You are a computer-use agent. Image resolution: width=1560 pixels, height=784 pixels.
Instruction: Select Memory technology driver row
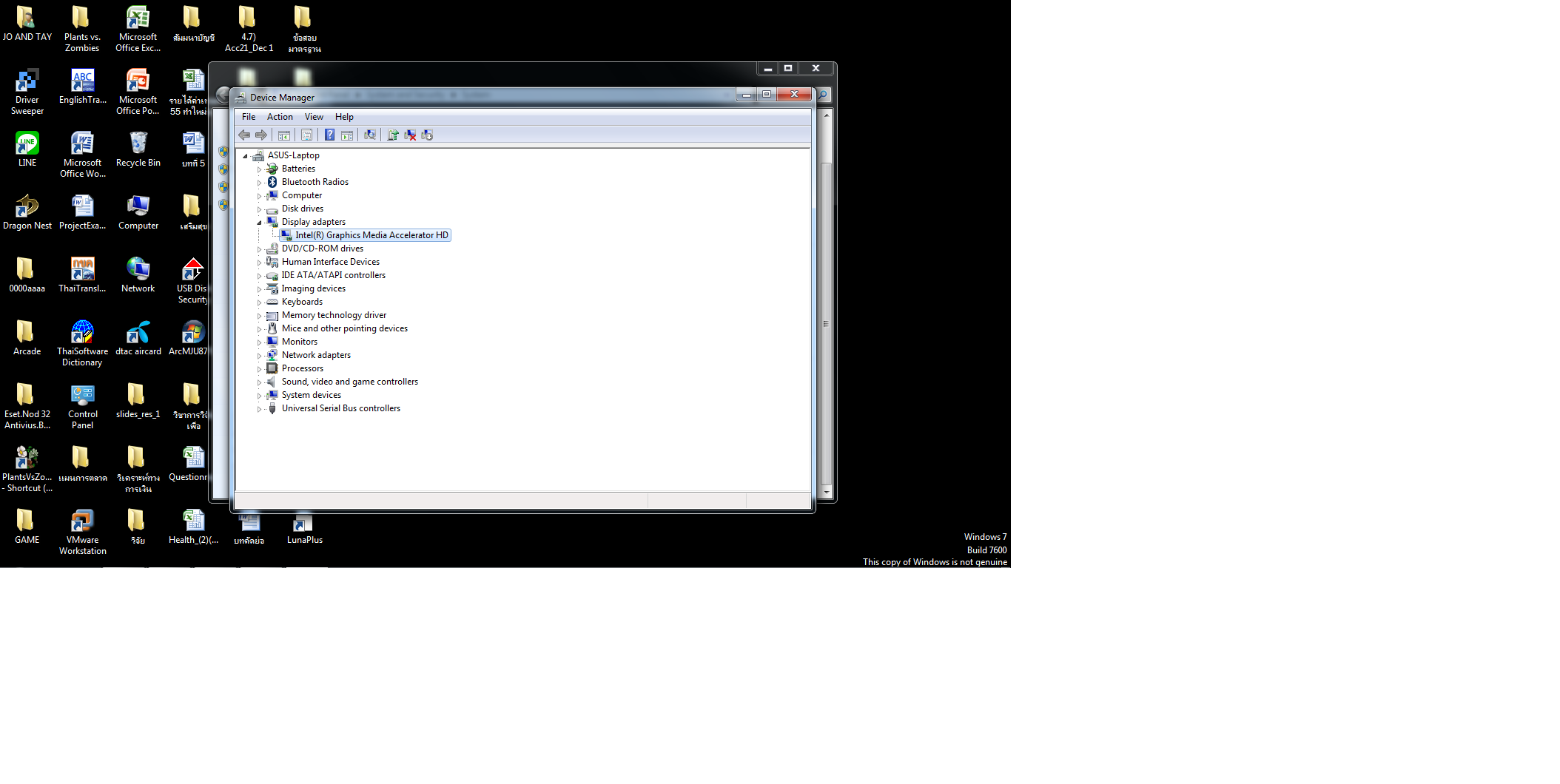pyautogui.click(x=334, y=315)
